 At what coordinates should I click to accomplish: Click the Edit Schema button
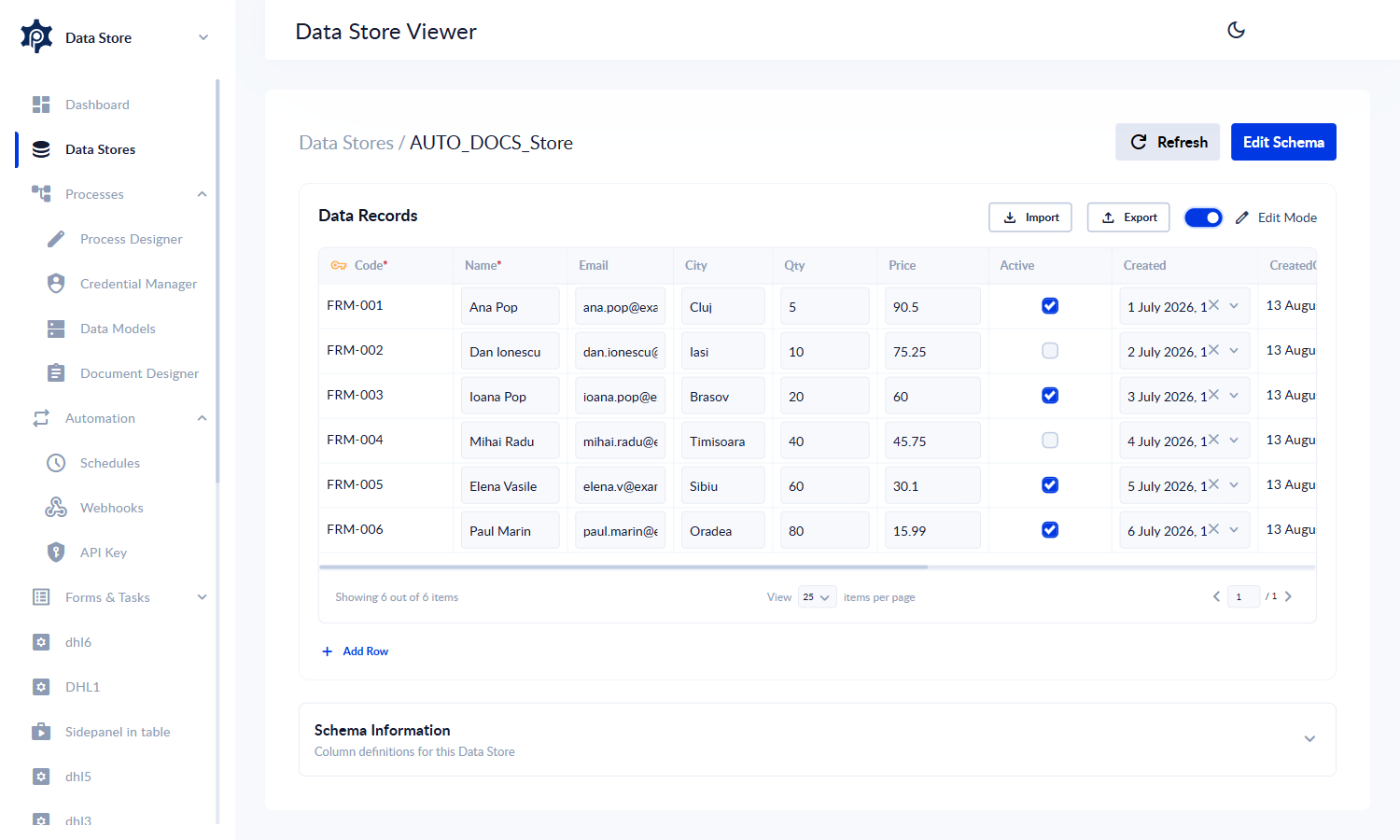coord(1283,142)
